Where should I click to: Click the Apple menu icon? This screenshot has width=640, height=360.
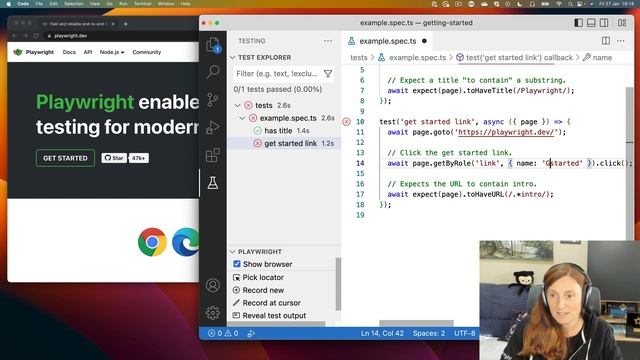click(x=8, y=4)
